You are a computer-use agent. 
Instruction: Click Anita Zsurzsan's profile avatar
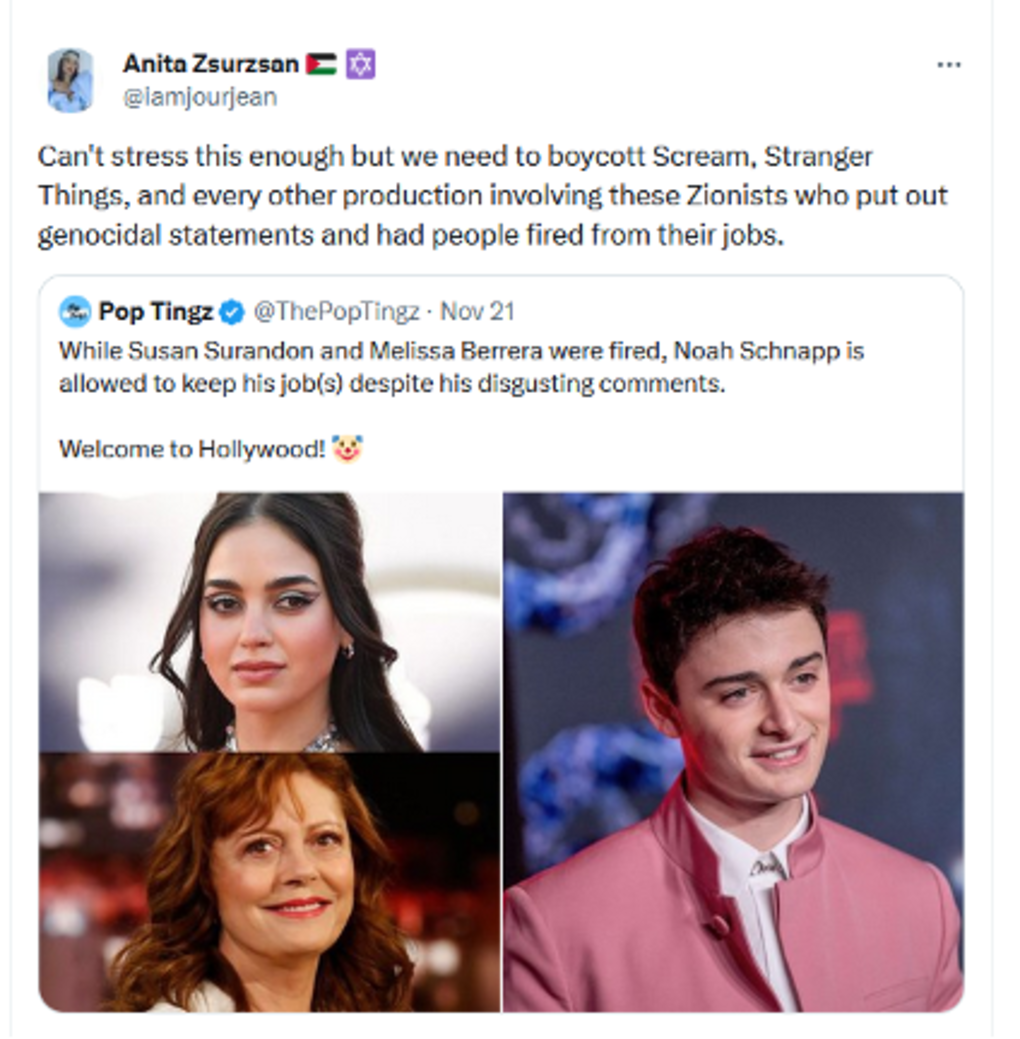[70, 80]
